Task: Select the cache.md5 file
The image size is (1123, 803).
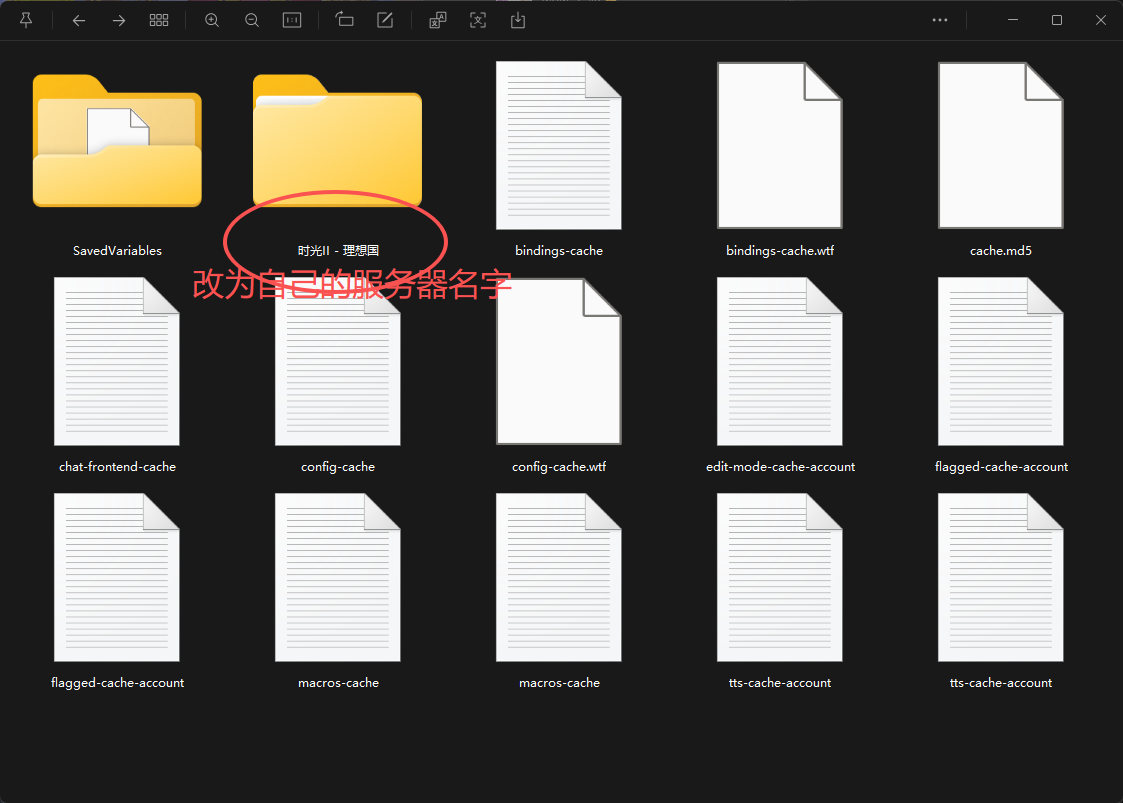Action: pyautogui.click(x=1000, y=146)
